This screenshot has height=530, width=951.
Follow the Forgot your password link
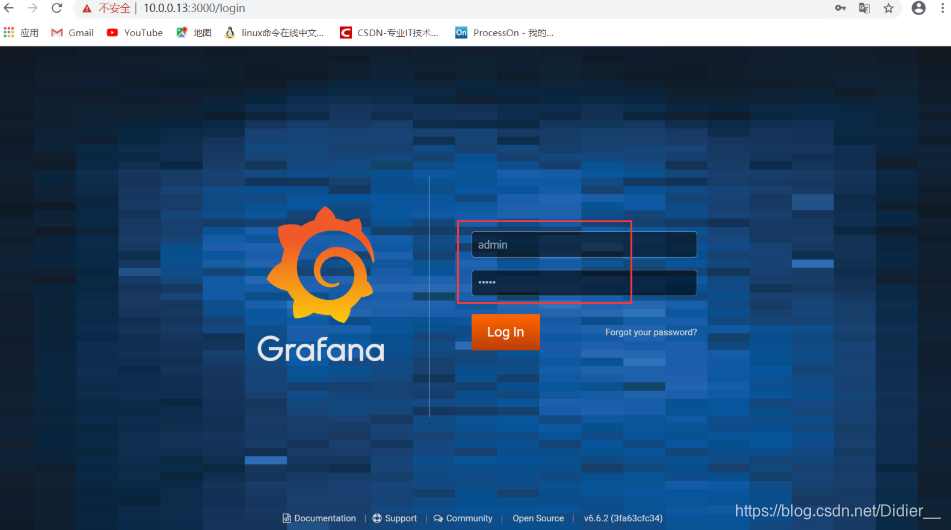651,332
